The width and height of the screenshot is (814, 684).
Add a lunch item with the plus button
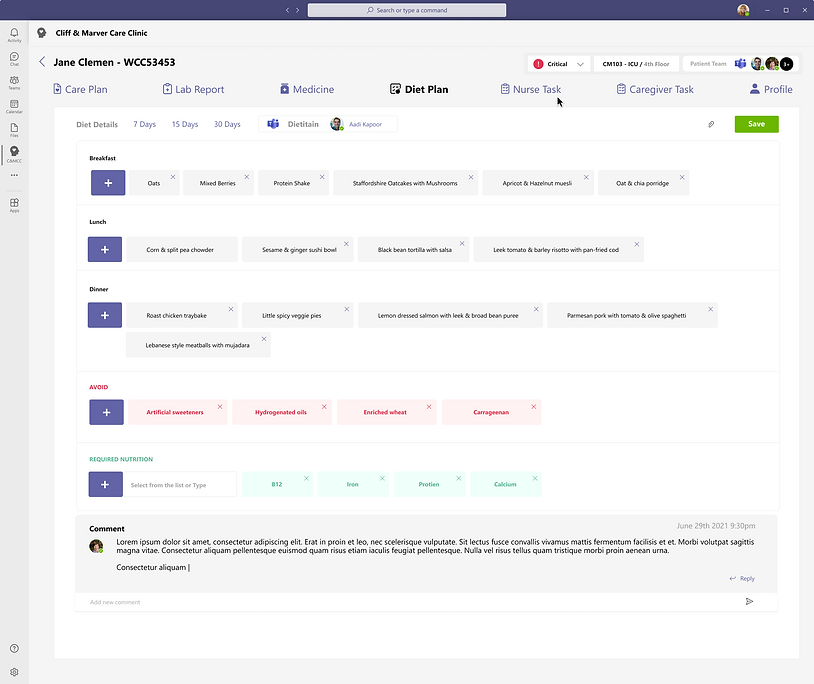pyautogui.click(x=105, y=249)
